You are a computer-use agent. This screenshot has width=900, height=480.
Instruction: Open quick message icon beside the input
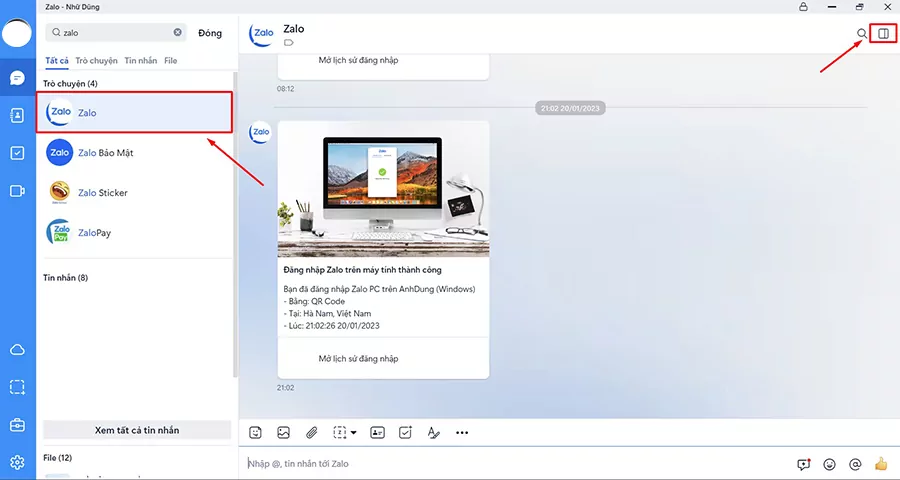point(804,464)
